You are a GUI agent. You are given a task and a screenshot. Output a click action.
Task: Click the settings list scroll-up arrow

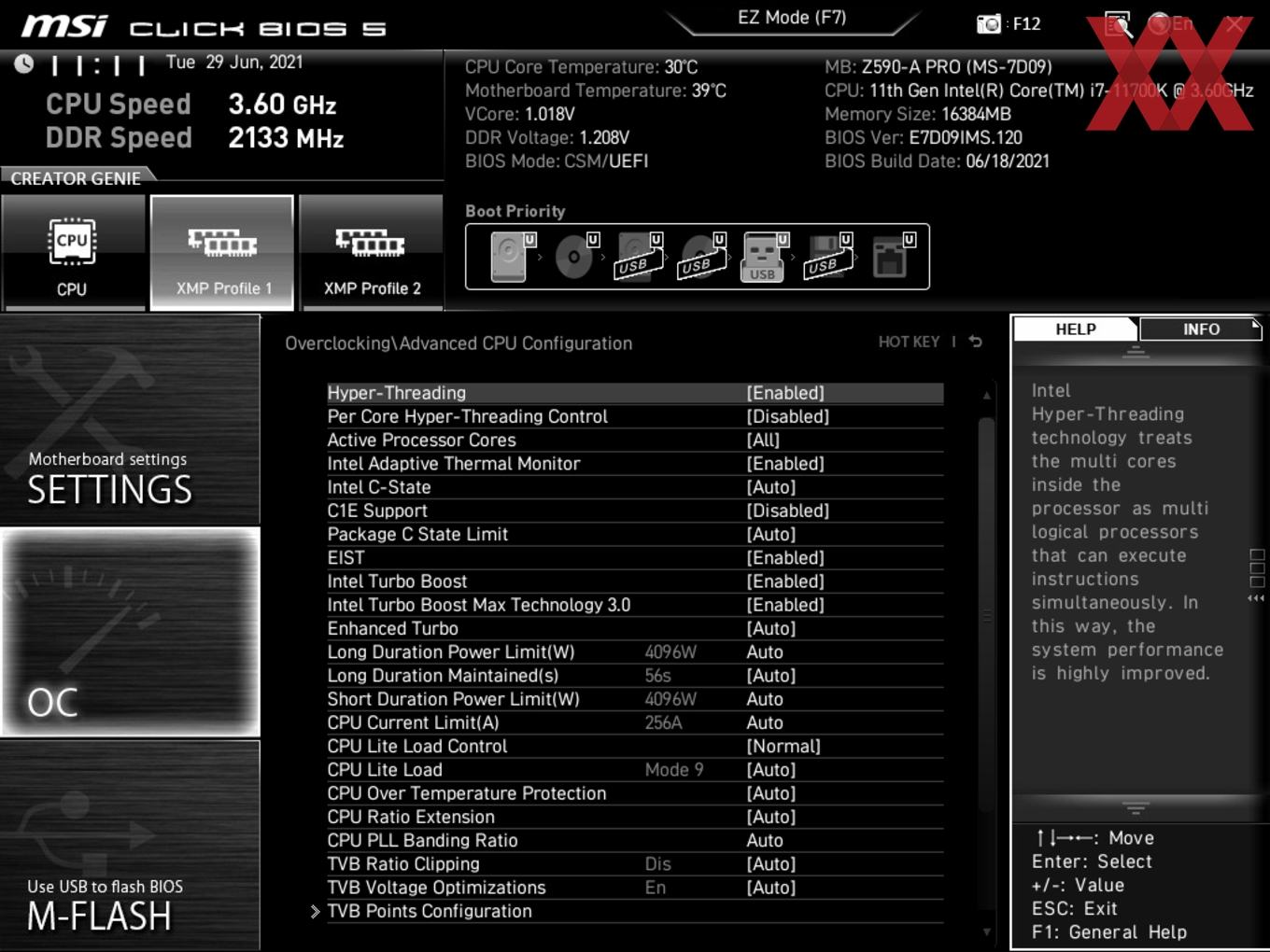pyautogui.click(x=986, y=396)
